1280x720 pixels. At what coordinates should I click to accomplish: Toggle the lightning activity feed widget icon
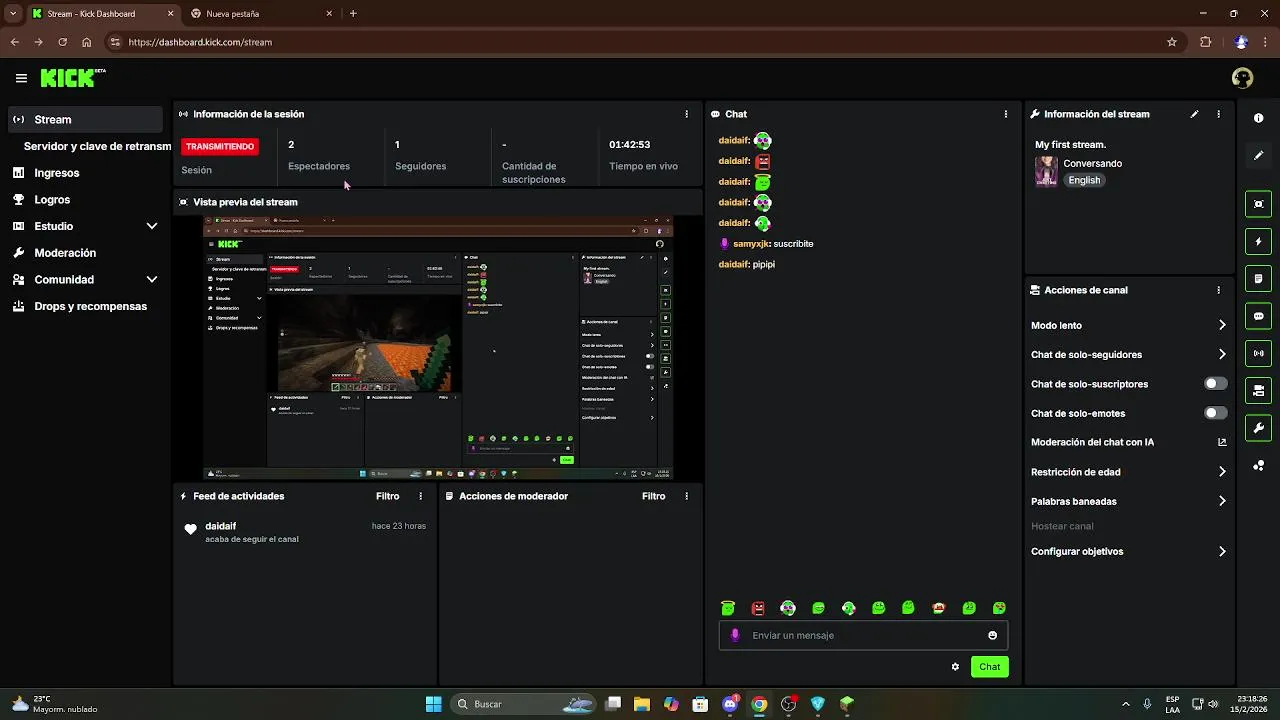[x=1258, y=241]
